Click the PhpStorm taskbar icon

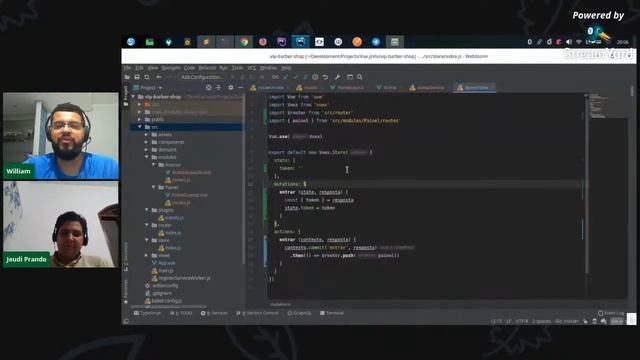pyautogui.click(x=282, y=42)
